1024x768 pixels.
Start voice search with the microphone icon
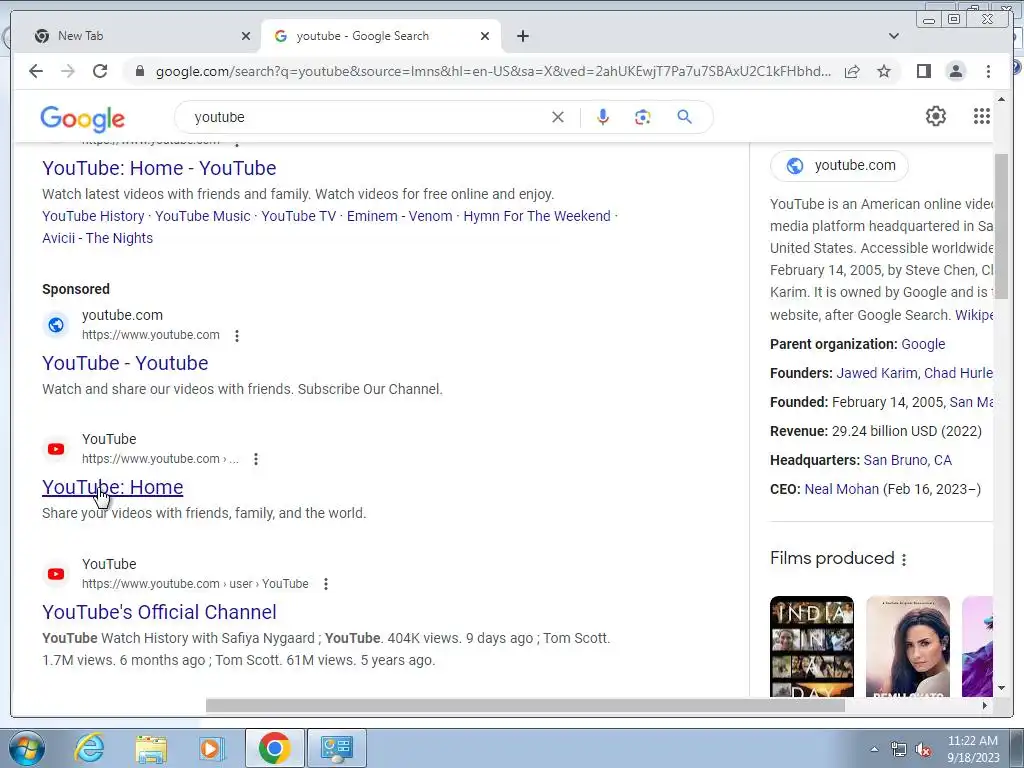[x=603, y=117]
